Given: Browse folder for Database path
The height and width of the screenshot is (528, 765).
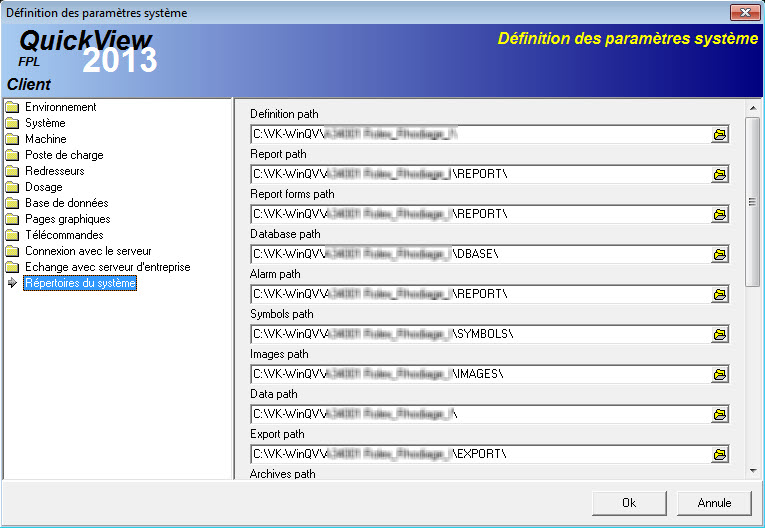Looking at the screenshot, I should pos(720,255).
